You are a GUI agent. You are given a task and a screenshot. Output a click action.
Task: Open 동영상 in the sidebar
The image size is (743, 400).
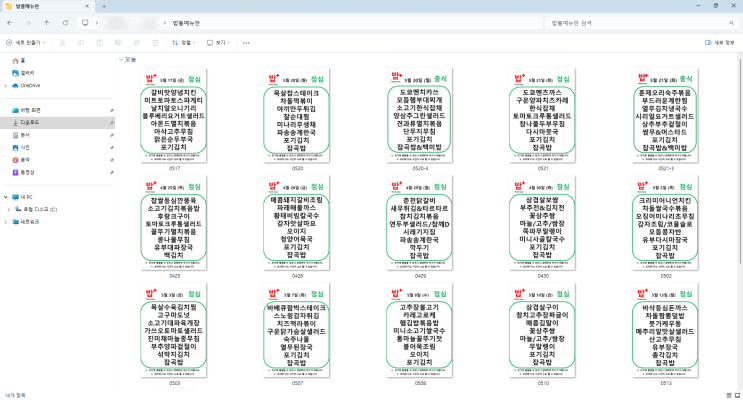(x=23, y=173)
